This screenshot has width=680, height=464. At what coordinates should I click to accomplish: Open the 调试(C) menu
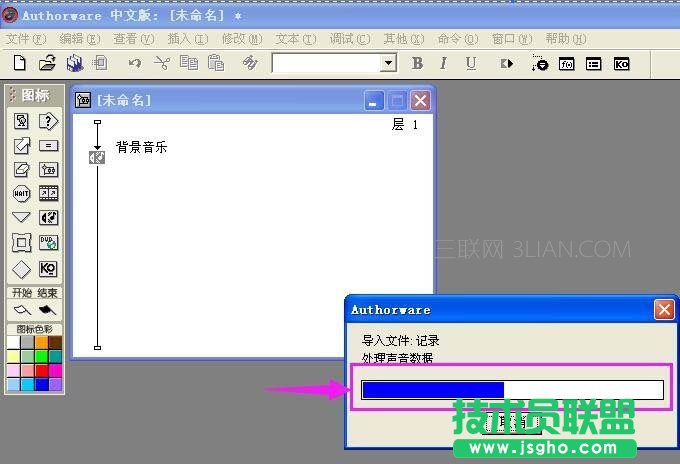350,39
